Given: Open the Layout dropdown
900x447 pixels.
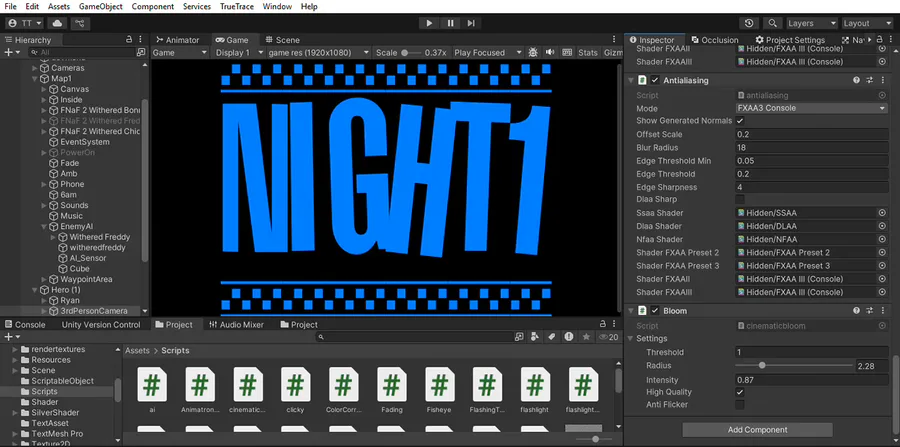Looking at the screenshot, I should pyautogui.click(x=867, y=23).
